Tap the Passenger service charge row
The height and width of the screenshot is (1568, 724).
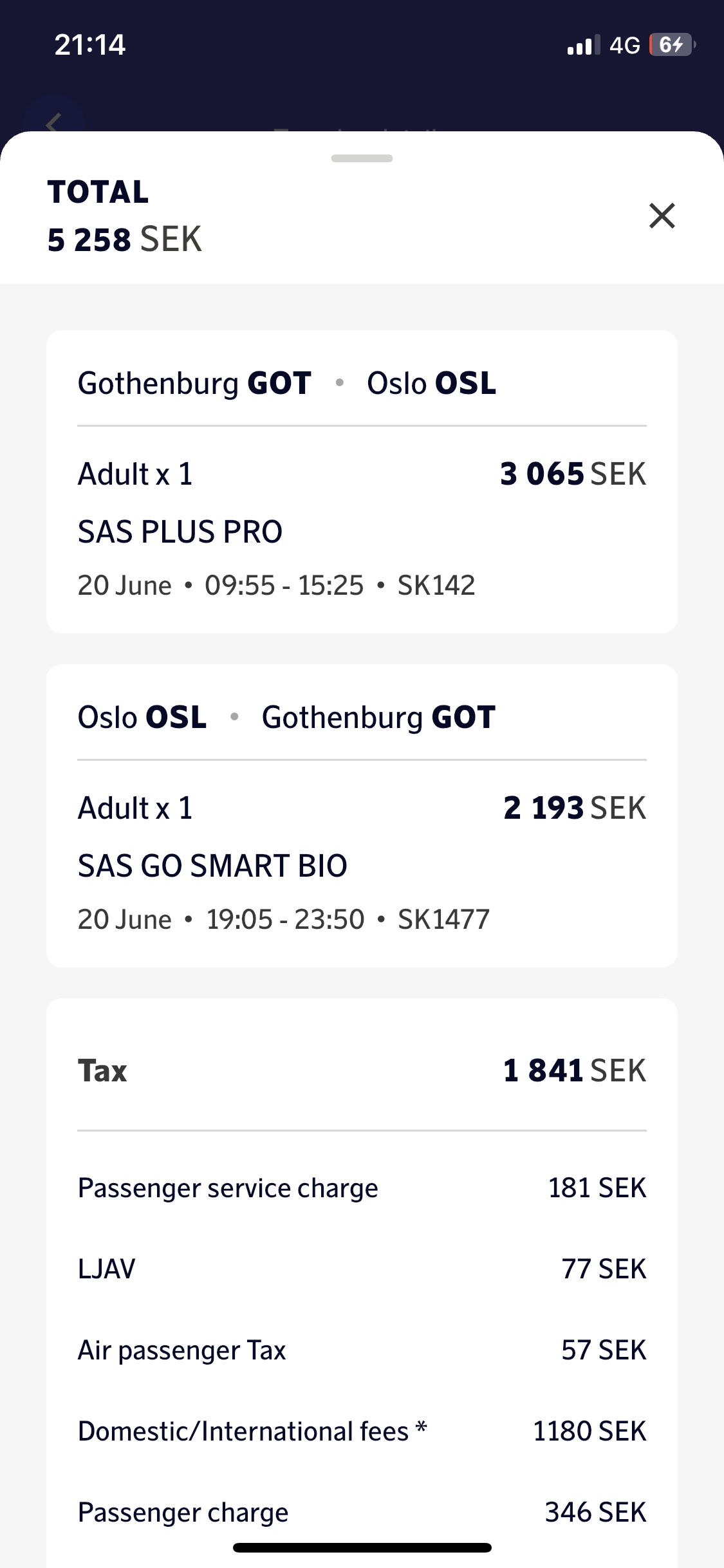click(362, 1188)
